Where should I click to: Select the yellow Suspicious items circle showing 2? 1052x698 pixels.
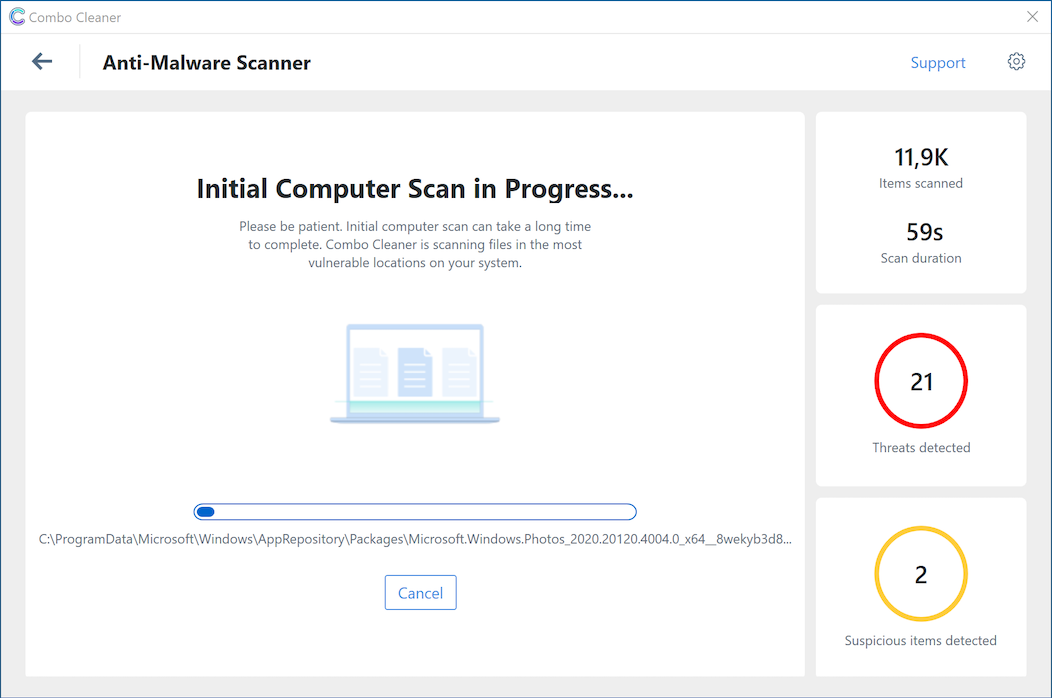[x=920, y=573]
